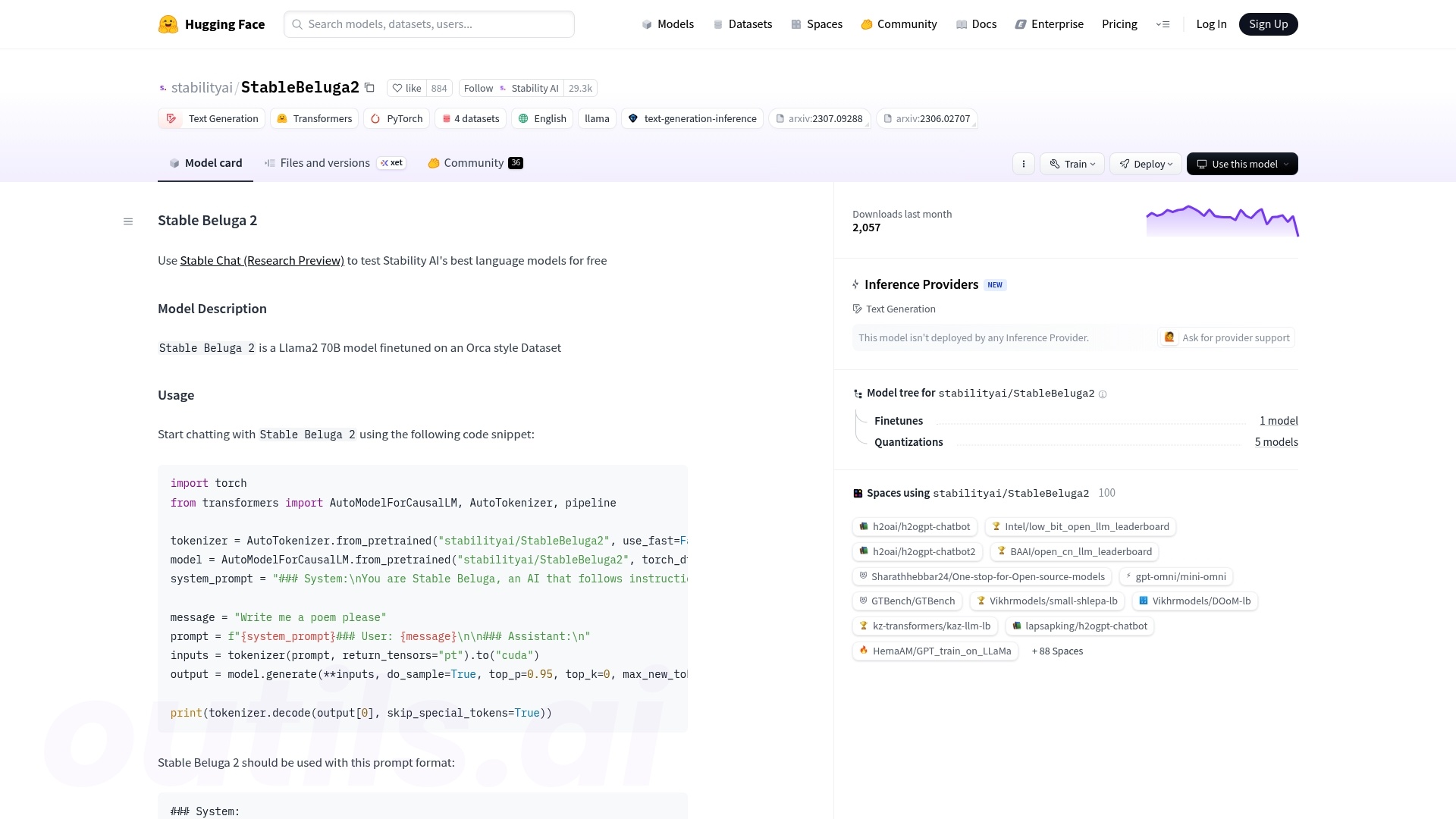View the 5 models quantizations link
Screen dimensions: 1456x819
coord(1276,442)
